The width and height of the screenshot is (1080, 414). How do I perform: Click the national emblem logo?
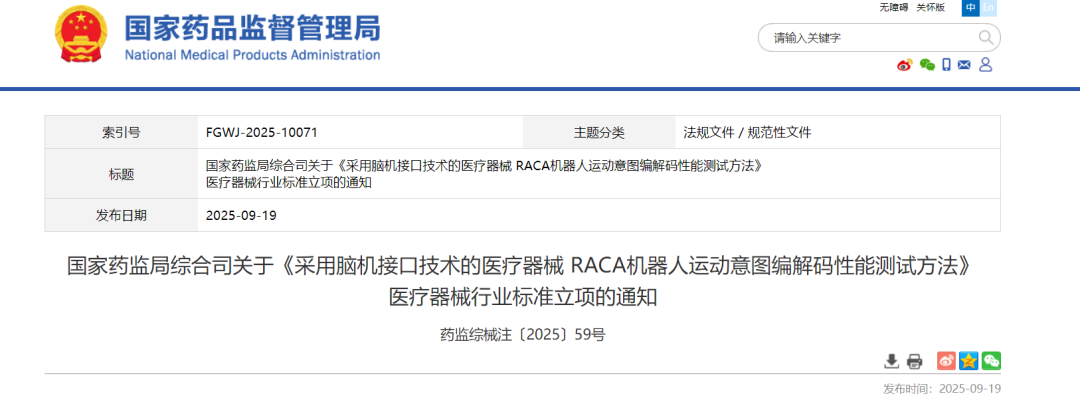pos(81,34)
